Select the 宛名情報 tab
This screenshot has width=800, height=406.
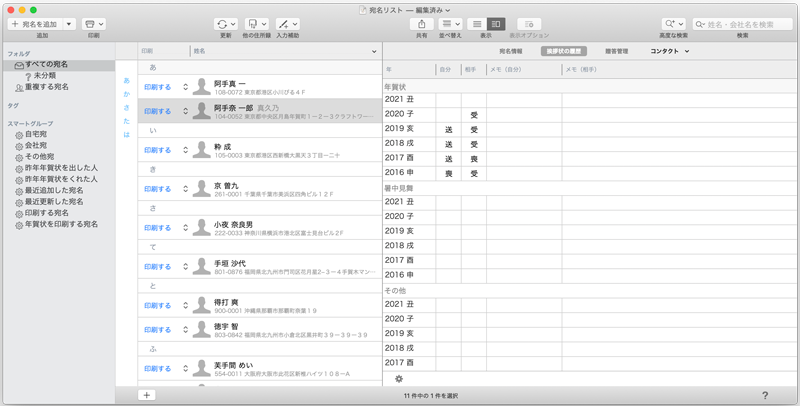517,51
